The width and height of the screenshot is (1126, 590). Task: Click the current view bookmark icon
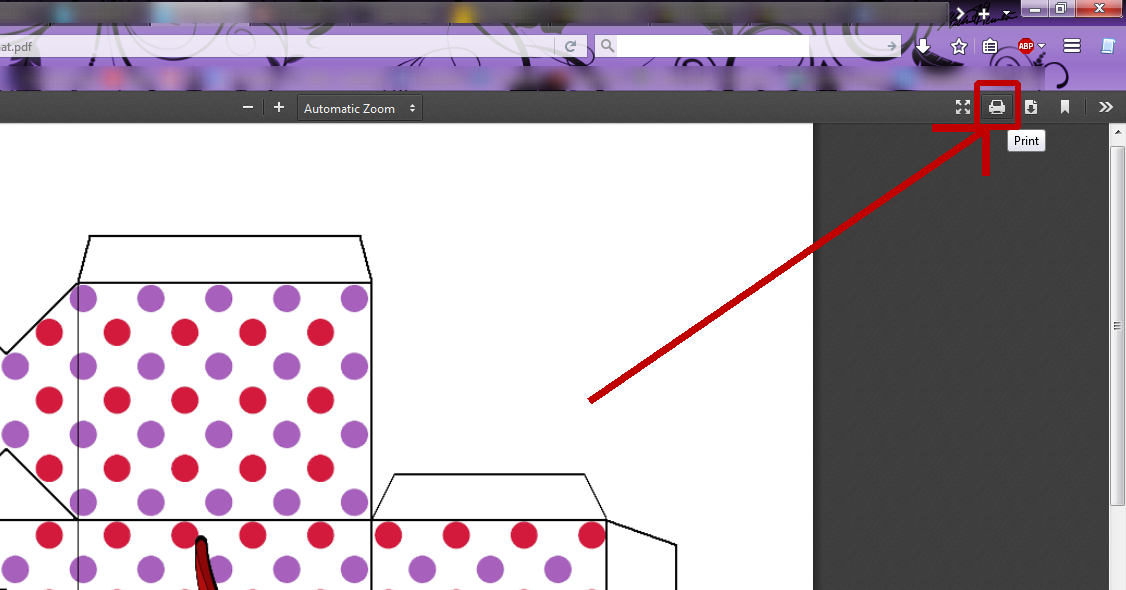pyautogui.click(x=1065, y=107)
